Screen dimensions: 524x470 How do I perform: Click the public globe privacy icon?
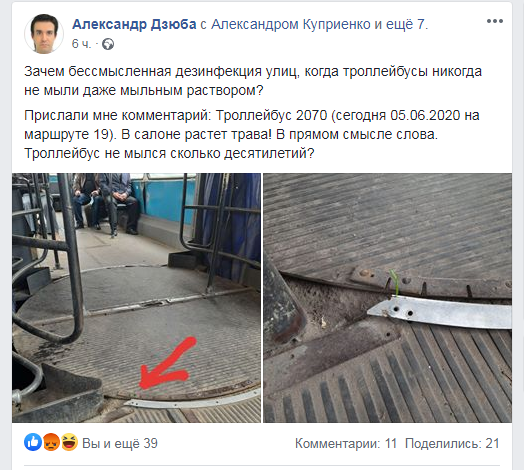(x=108, y=44)
